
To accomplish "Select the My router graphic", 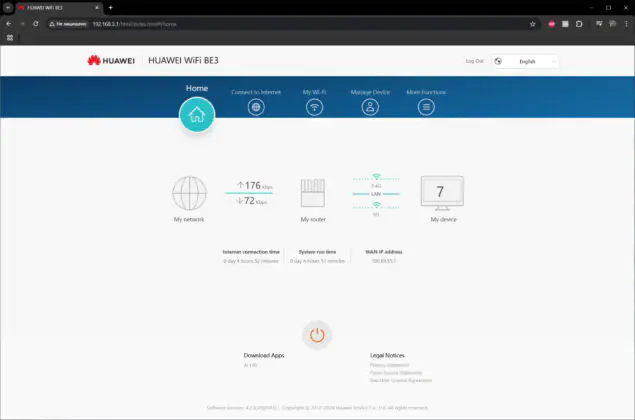I will [313, 193].
